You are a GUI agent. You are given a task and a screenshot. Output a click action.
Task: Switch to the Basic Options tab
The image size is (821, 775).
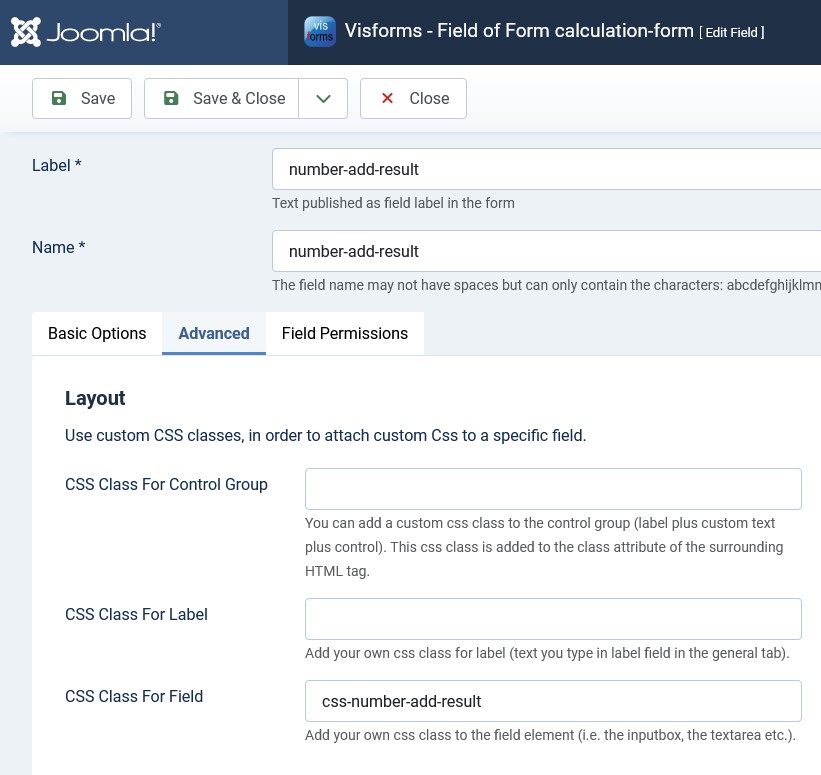97,334
